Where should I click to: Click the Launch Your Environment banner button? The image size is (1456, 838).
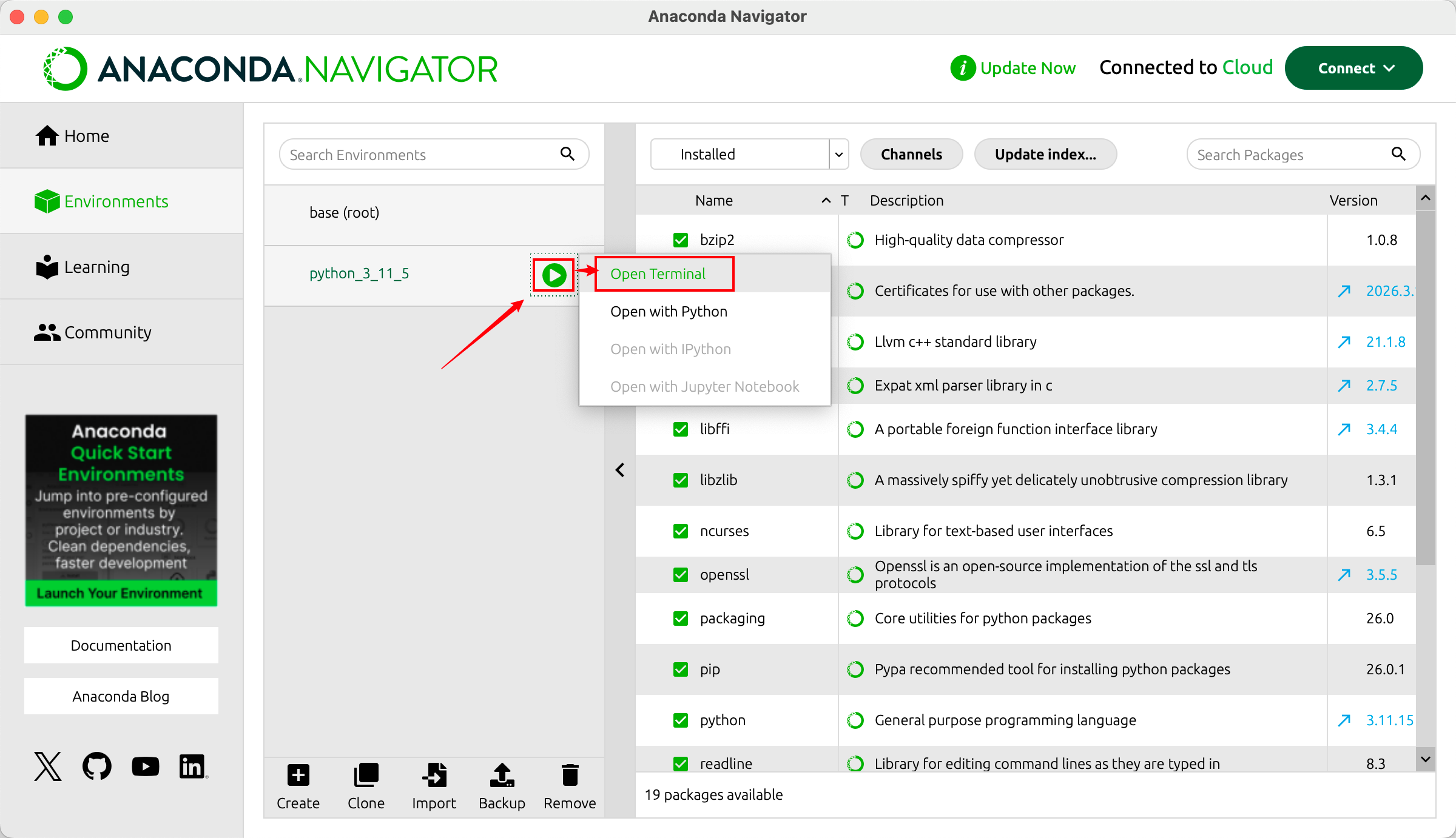click(121, 593)
